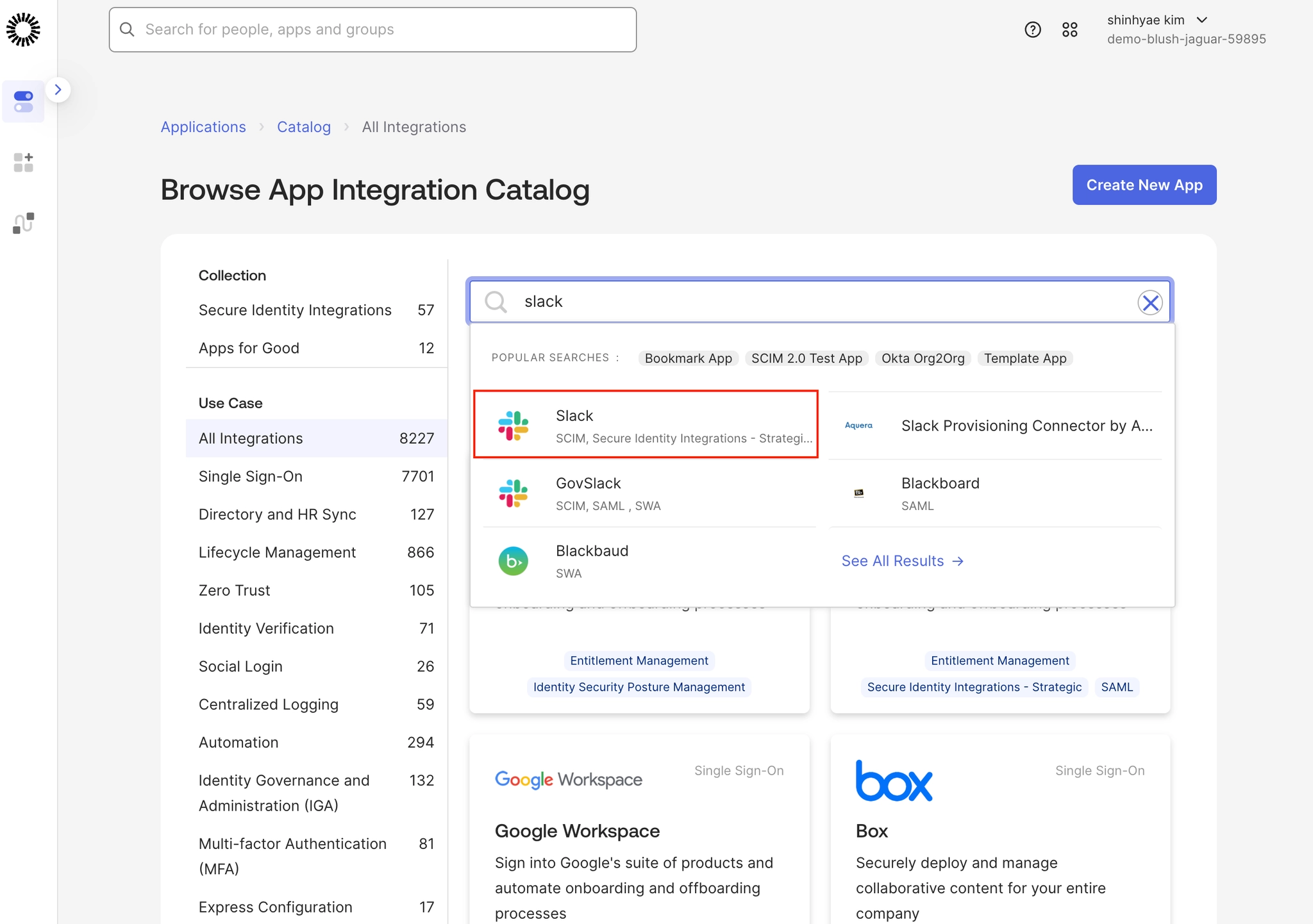
Task: Filter by Identity Governance and Administration (IGA)
Action: pyautogui.click(x=316, y=793)
